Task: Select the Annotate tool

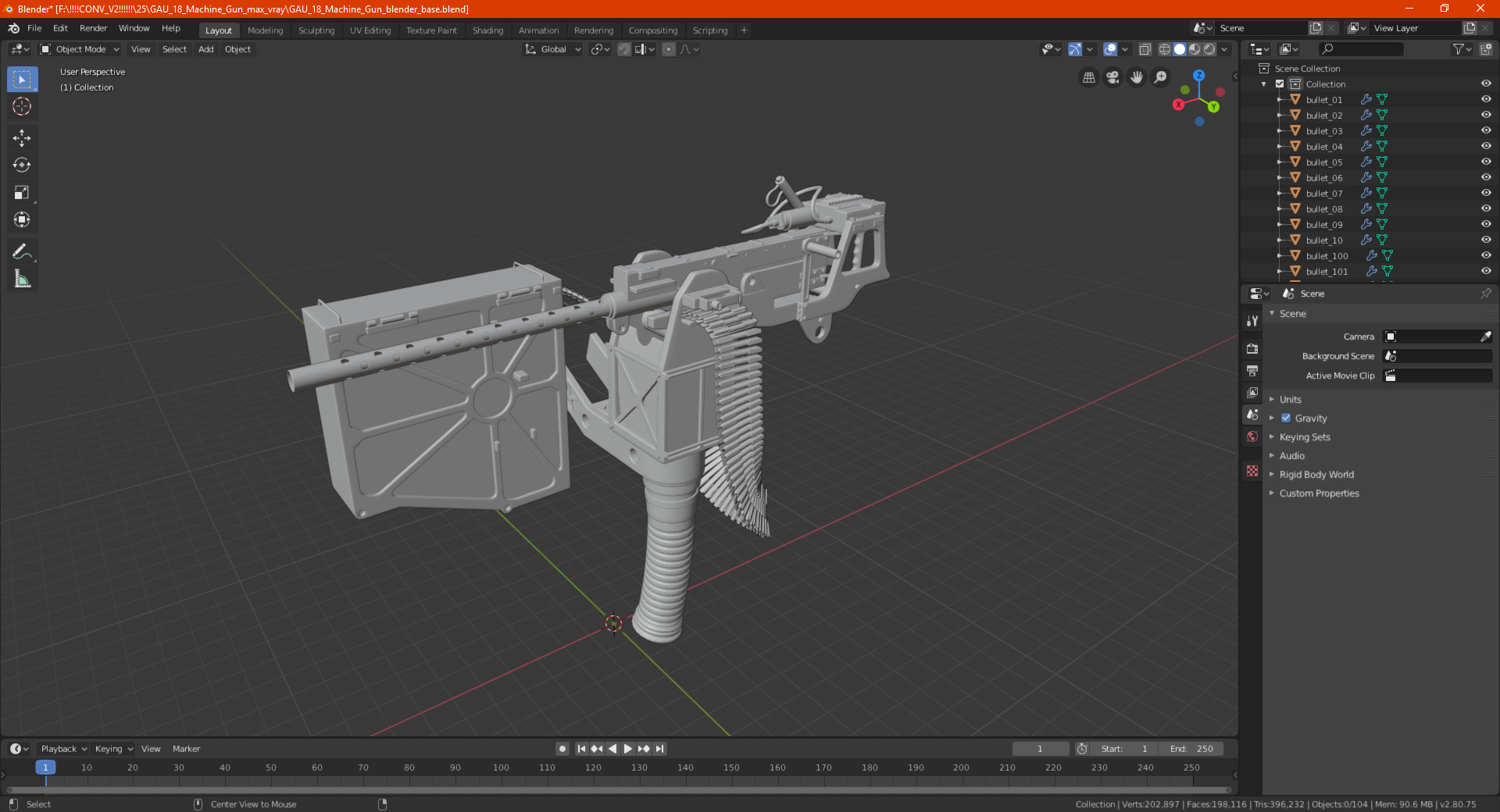Action: tap(22, 251)
